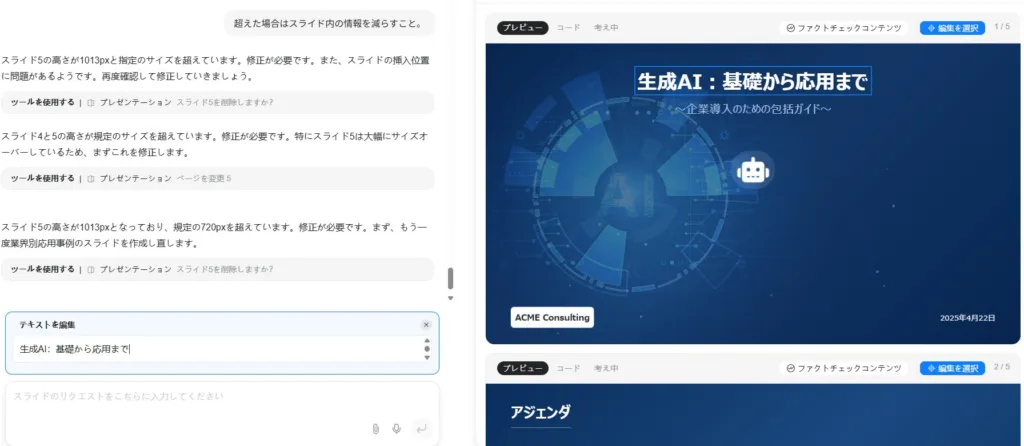
Task: Click the 2 / 5 slide counter
Action: pos(1002,367)
